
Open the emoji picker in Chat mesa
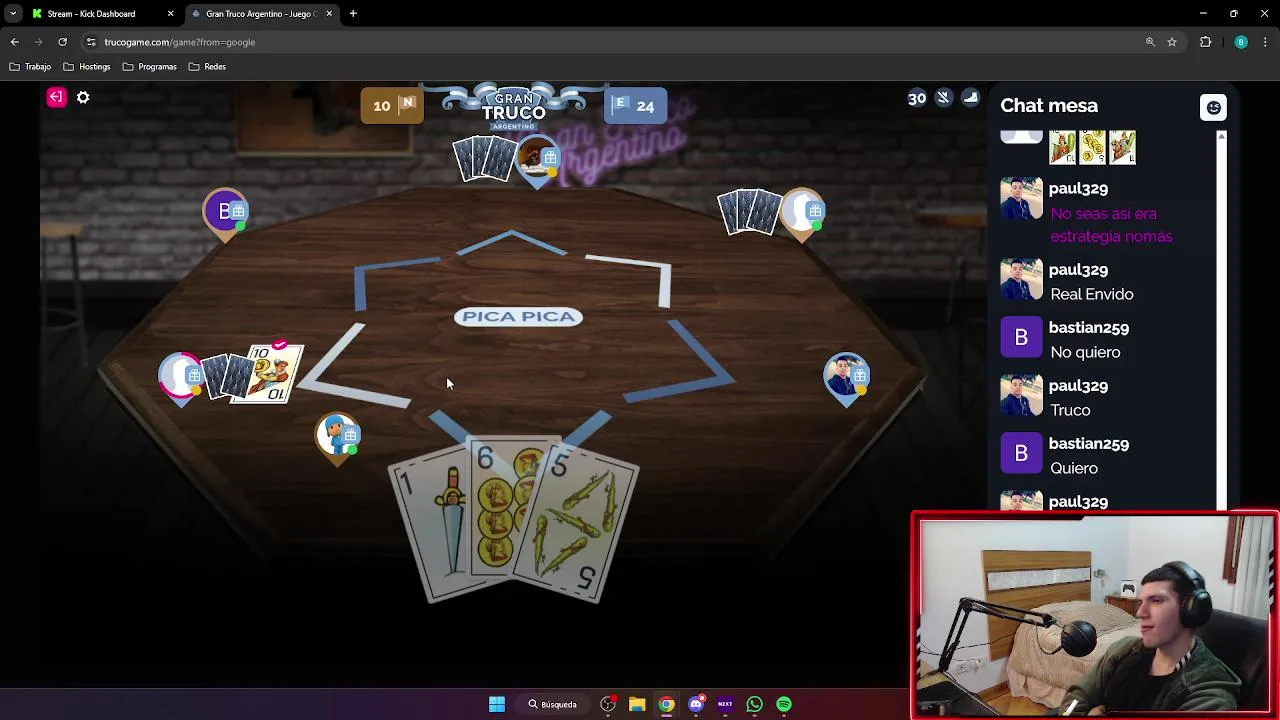pyautogui.click(x=1213, y=107)
